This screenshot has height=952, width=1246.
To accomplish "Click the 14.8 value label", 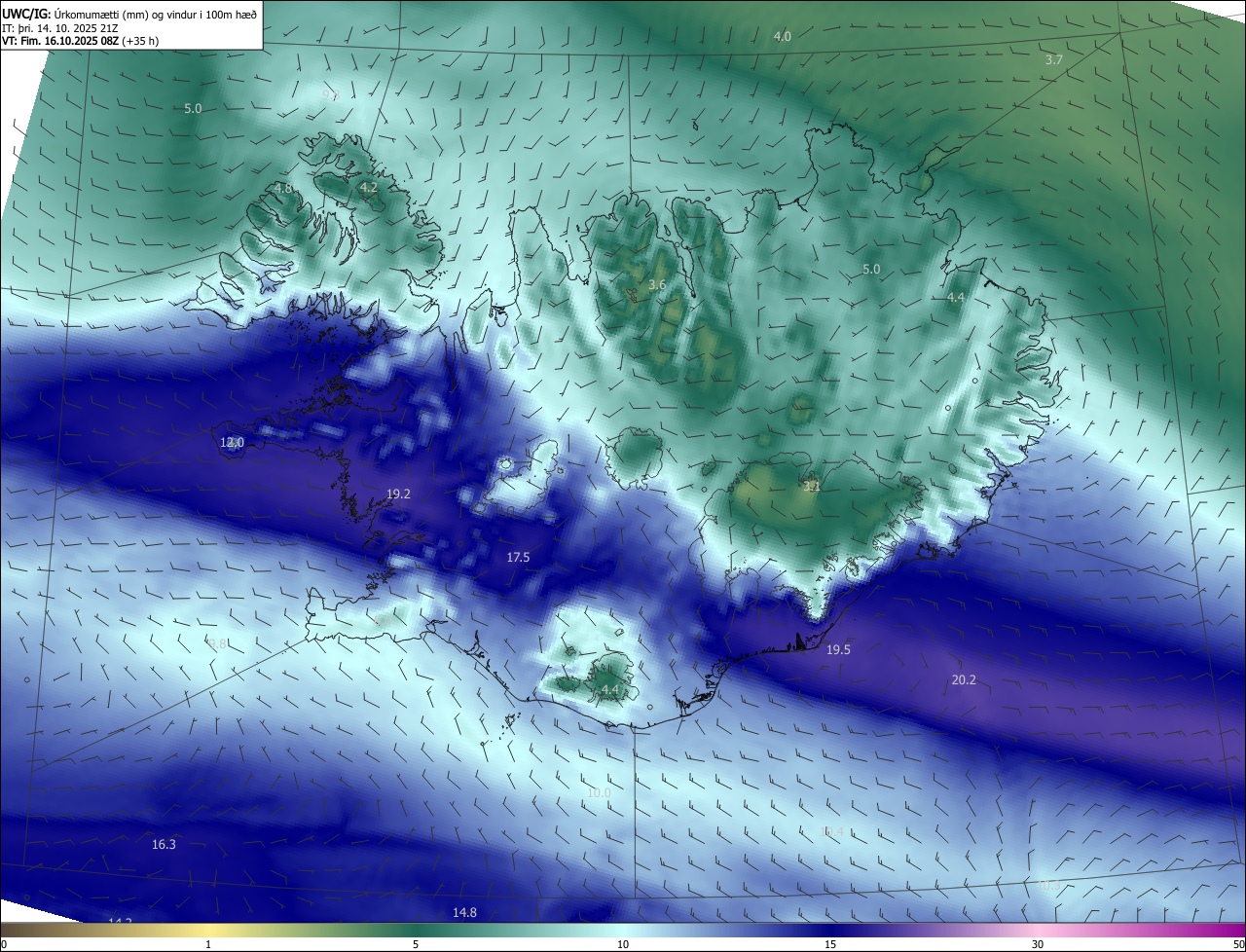I will click(x=464, y=912).
